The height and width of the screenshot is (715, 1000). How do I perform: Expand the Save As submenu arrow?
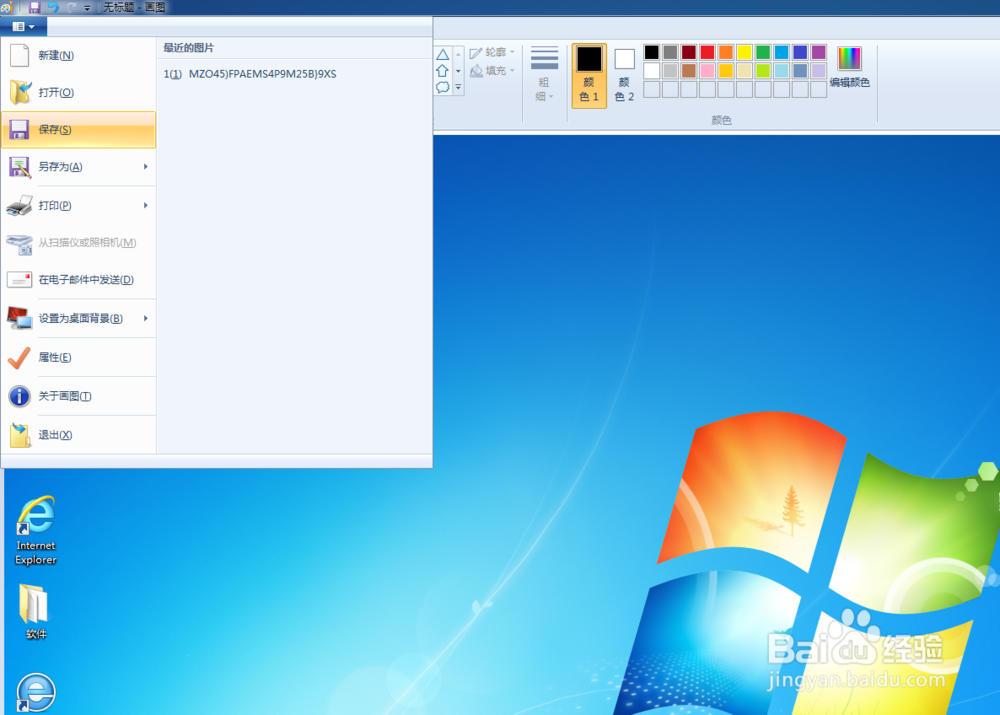click(146, 167)
